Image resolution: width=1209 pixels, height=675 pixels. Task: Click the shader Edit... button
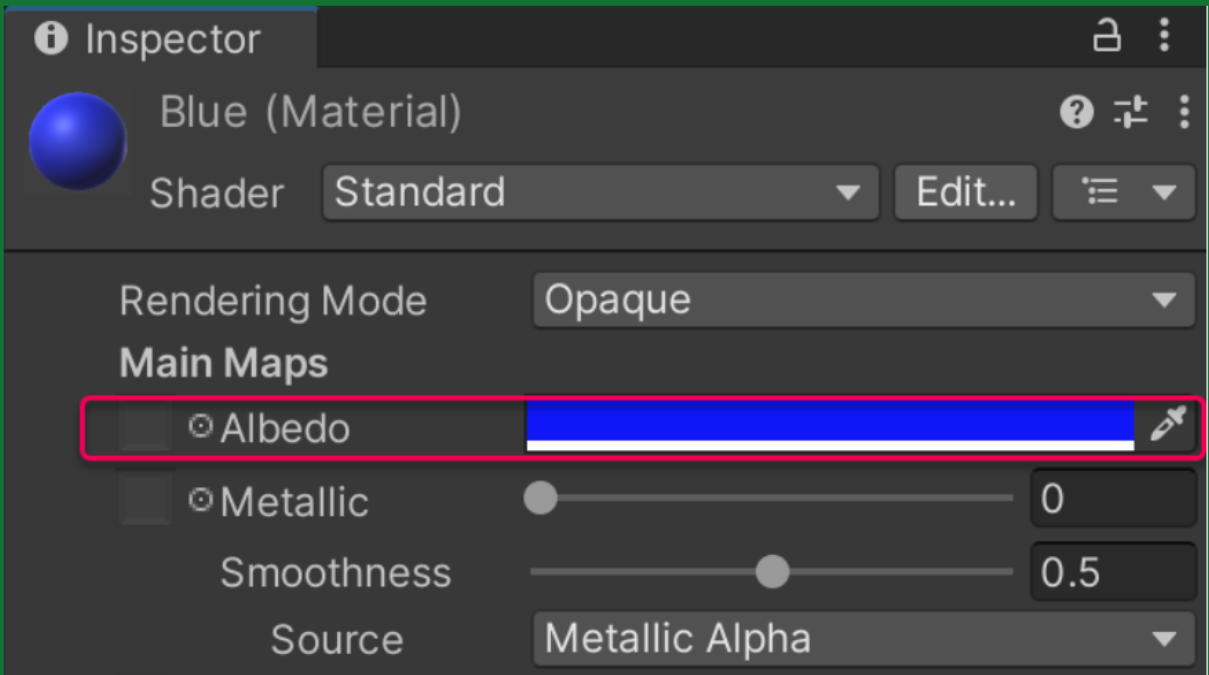tap(966, 192)
